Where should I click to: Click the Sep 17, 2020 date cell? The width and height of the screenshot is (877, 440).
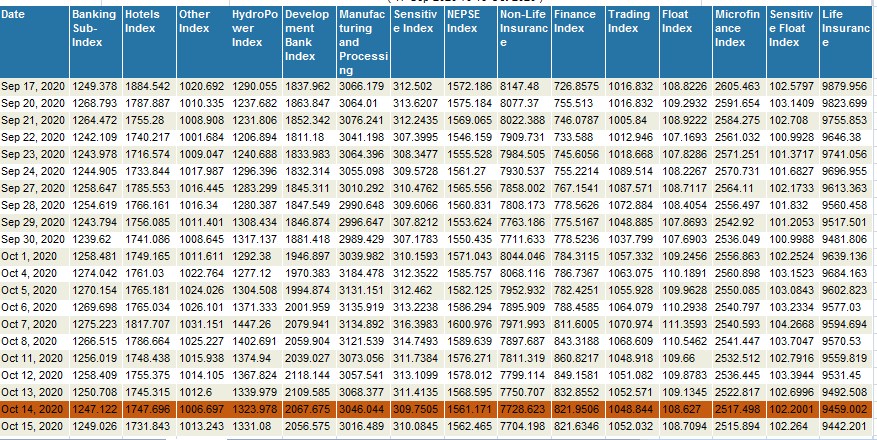coord(33,87)
